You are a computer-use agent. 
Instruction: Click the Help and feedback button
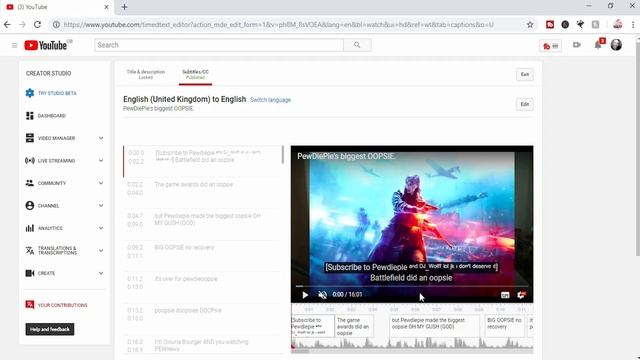point(50,329)
